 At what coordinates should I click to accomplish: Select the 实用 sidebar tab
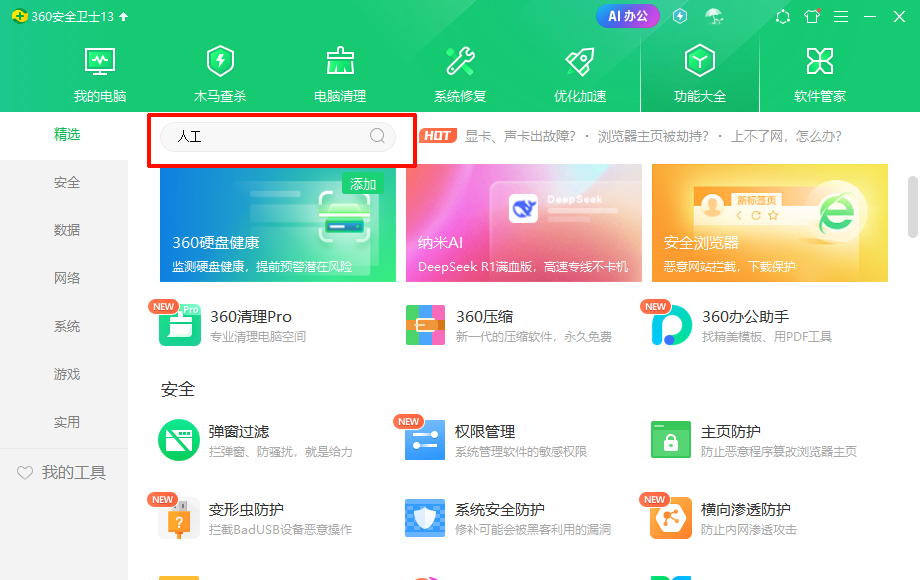coord(66,422)
